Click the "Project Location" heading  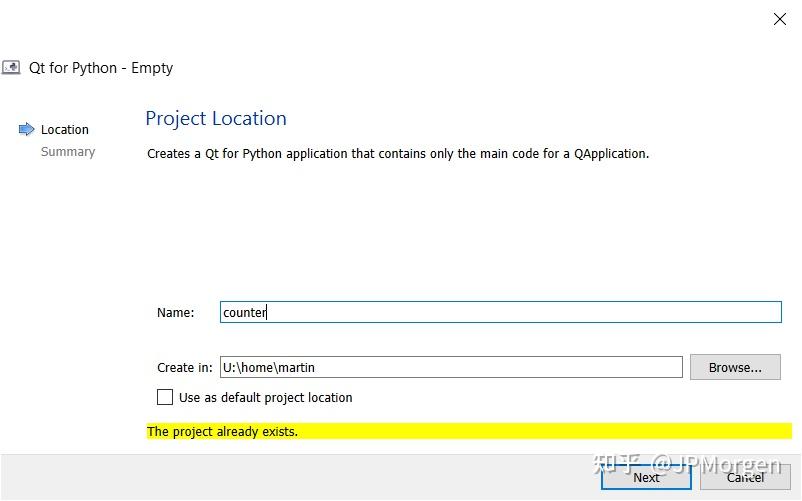tap(216, 118)
